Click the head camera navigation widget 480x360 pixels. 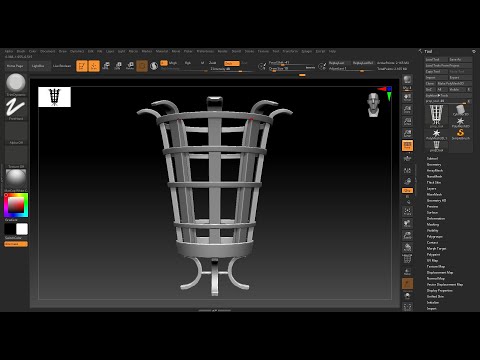374,105
